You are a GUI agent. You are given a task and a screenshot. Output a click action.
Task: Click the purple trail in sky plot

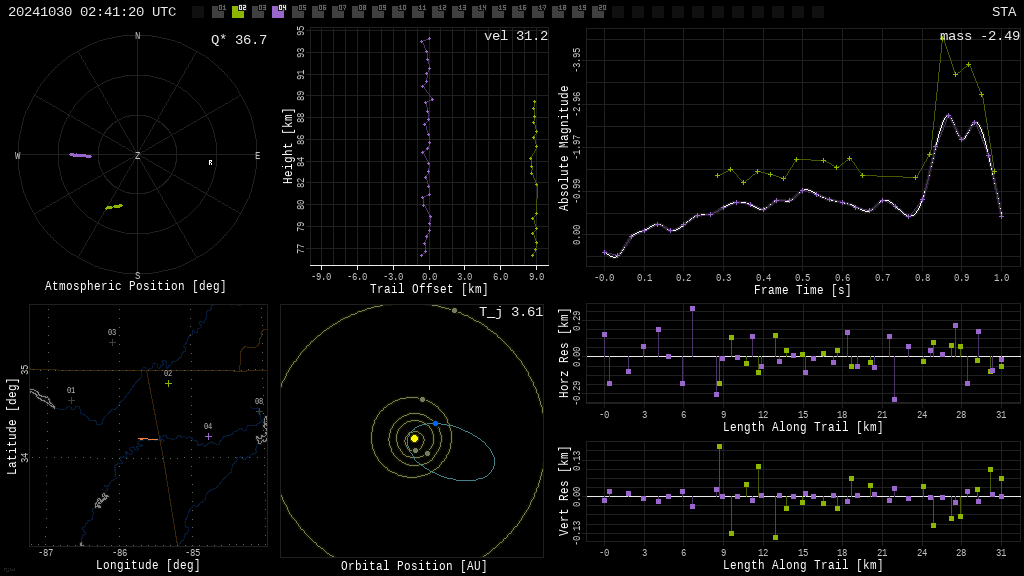[80, 155]
